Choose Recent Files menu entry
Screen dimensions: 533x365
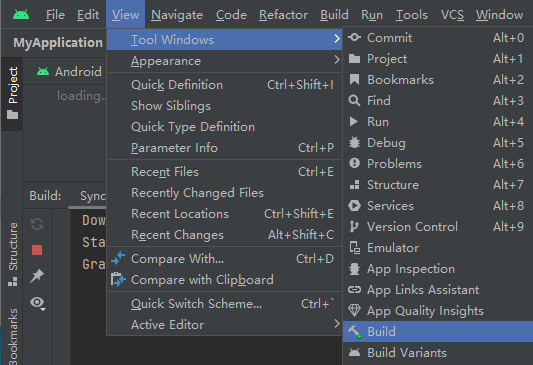coord(224,172)
